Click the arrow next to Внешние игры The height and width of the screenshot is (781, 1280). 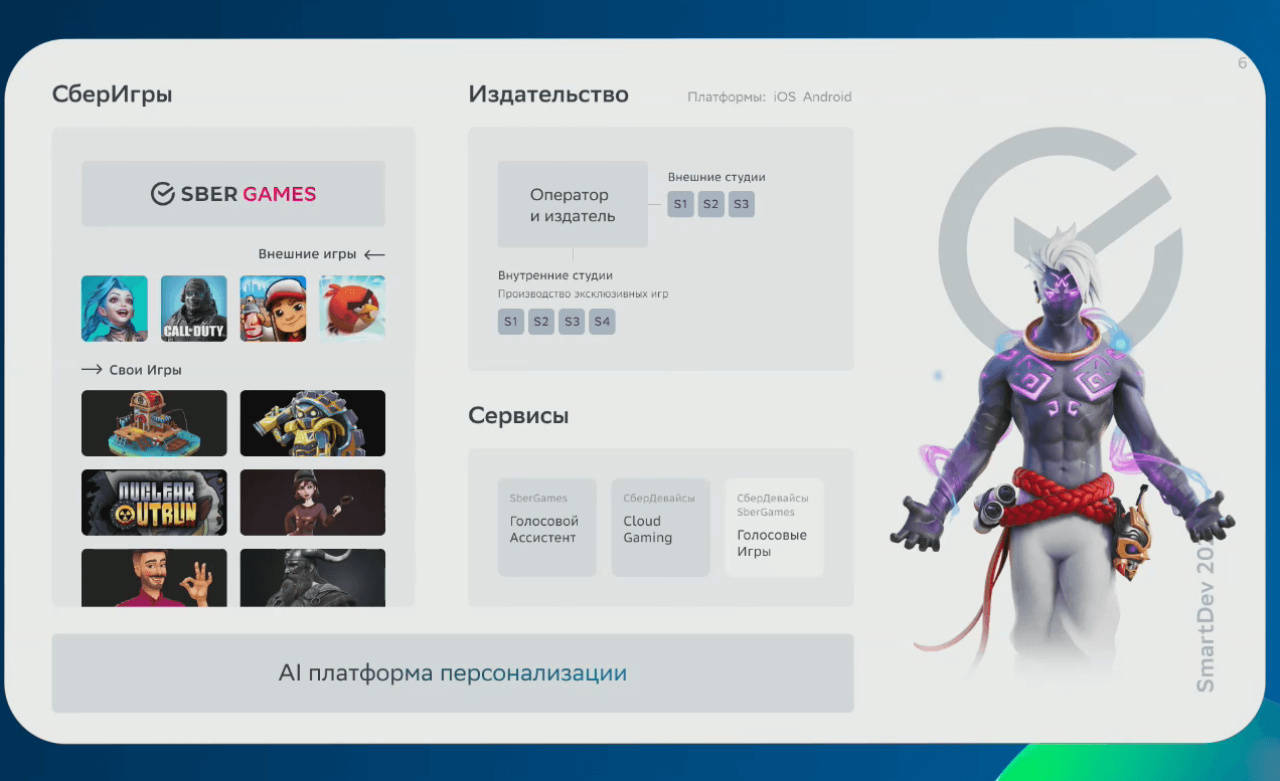tap(374, 255)
